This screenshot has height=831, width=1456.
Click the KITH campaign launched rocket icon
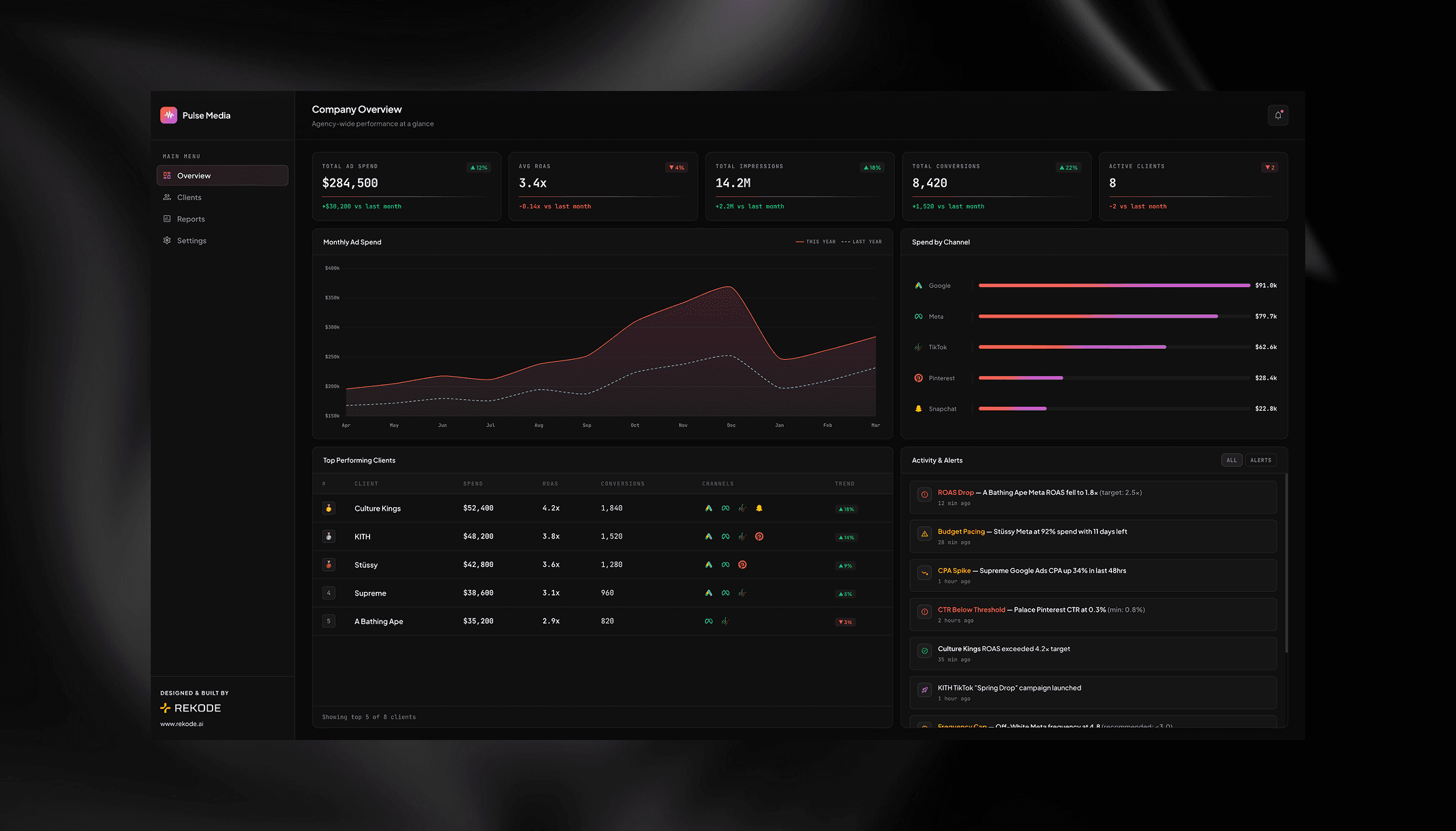pos(924,690)
